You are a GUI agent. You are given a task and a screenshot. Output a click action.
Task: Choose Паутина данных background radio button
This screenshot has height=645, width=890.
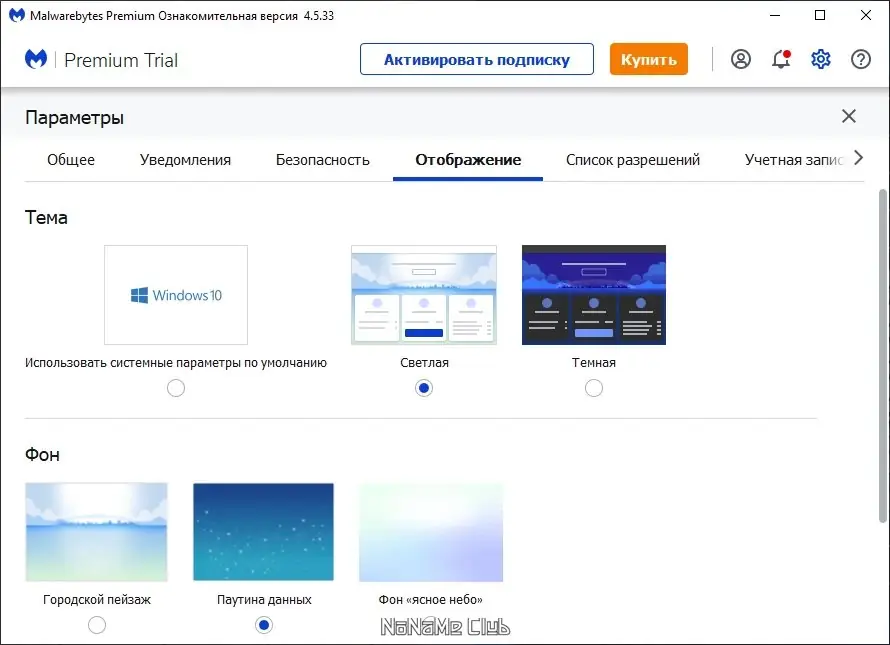[264, 625]
